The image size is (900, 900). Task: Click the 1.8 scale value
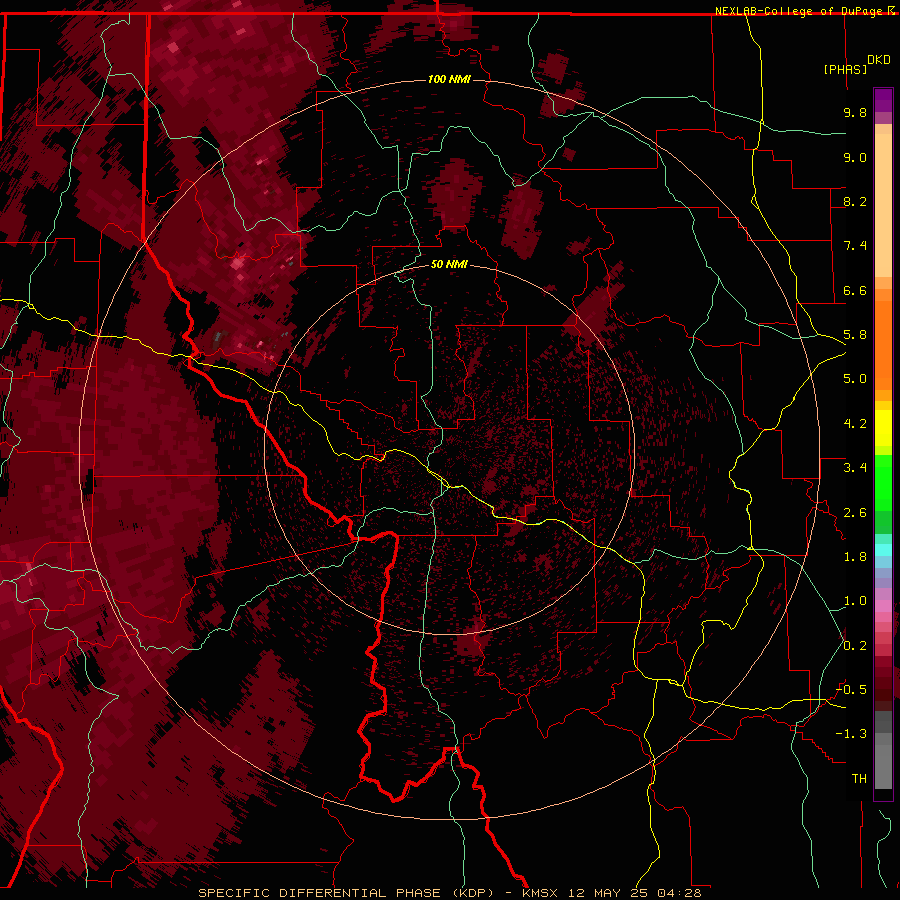point(855,557)
